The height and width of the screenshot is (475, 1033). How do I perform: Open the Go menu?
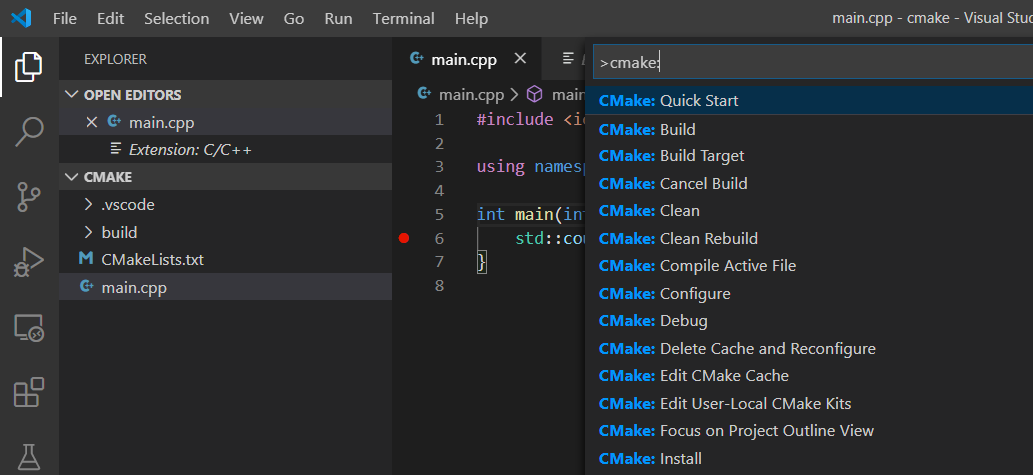tap(294, 18)
